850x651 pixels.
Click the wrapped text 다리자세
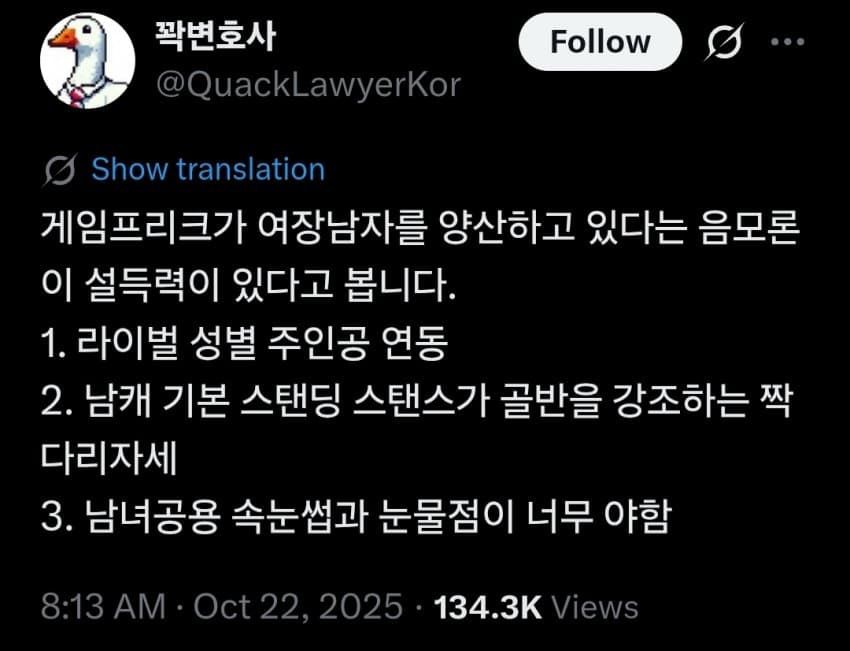pos(109,459)
